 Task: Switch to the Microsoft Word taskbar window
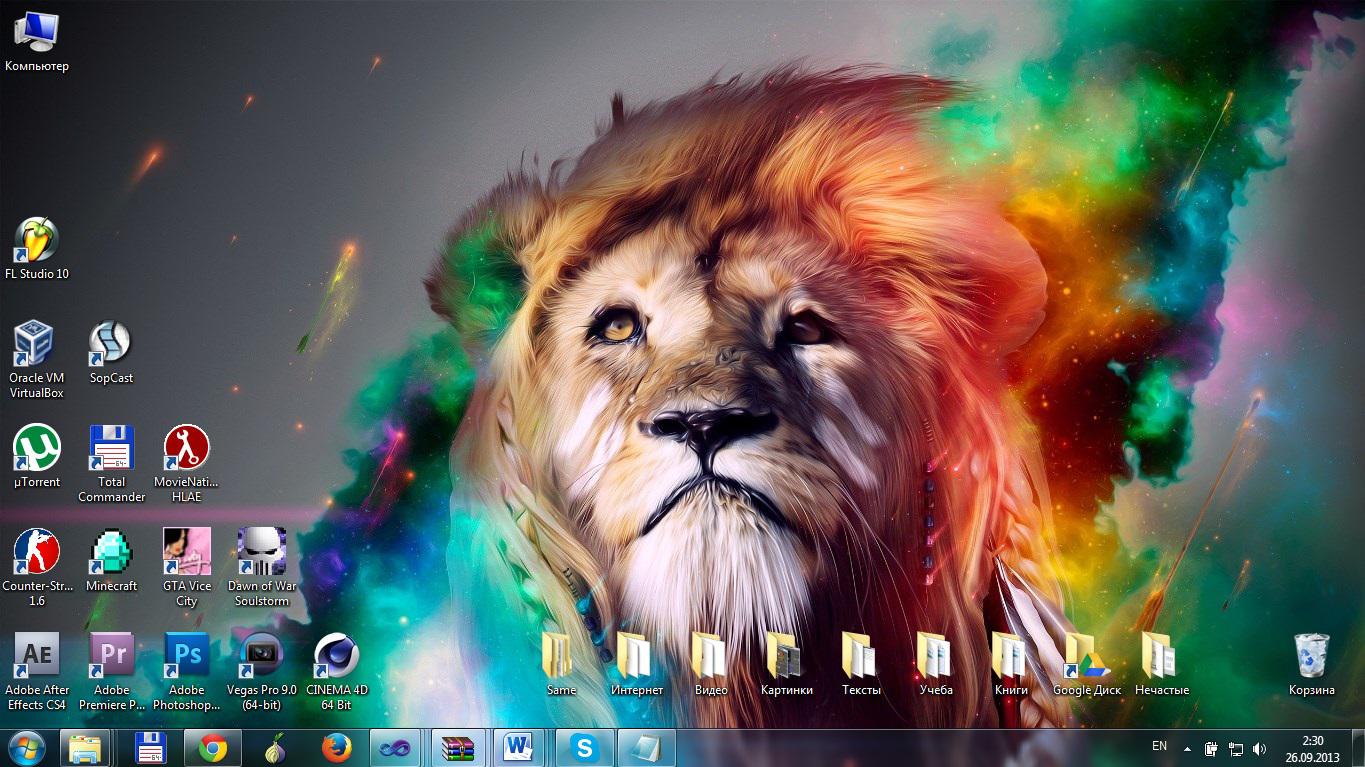coord(520,748)
